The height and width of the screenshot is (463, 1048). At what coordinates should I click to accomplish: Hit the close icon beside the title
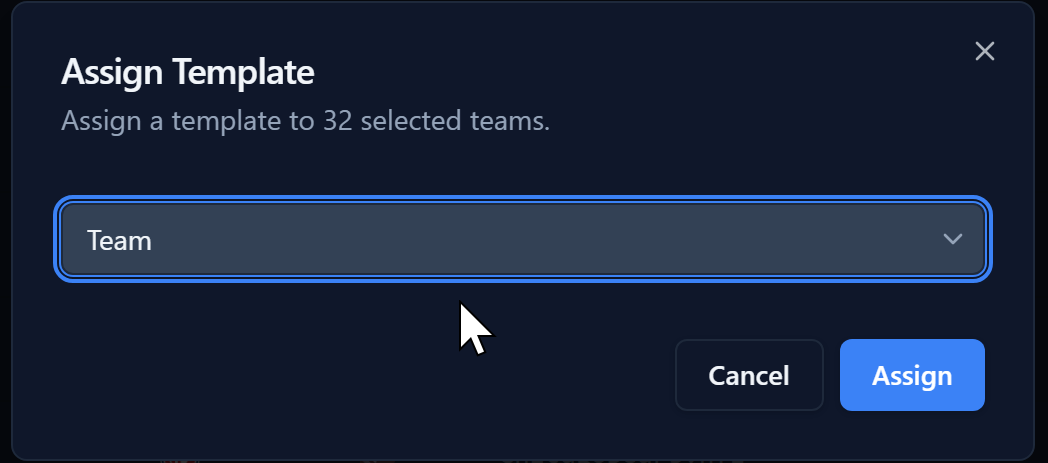coord(984,51)
